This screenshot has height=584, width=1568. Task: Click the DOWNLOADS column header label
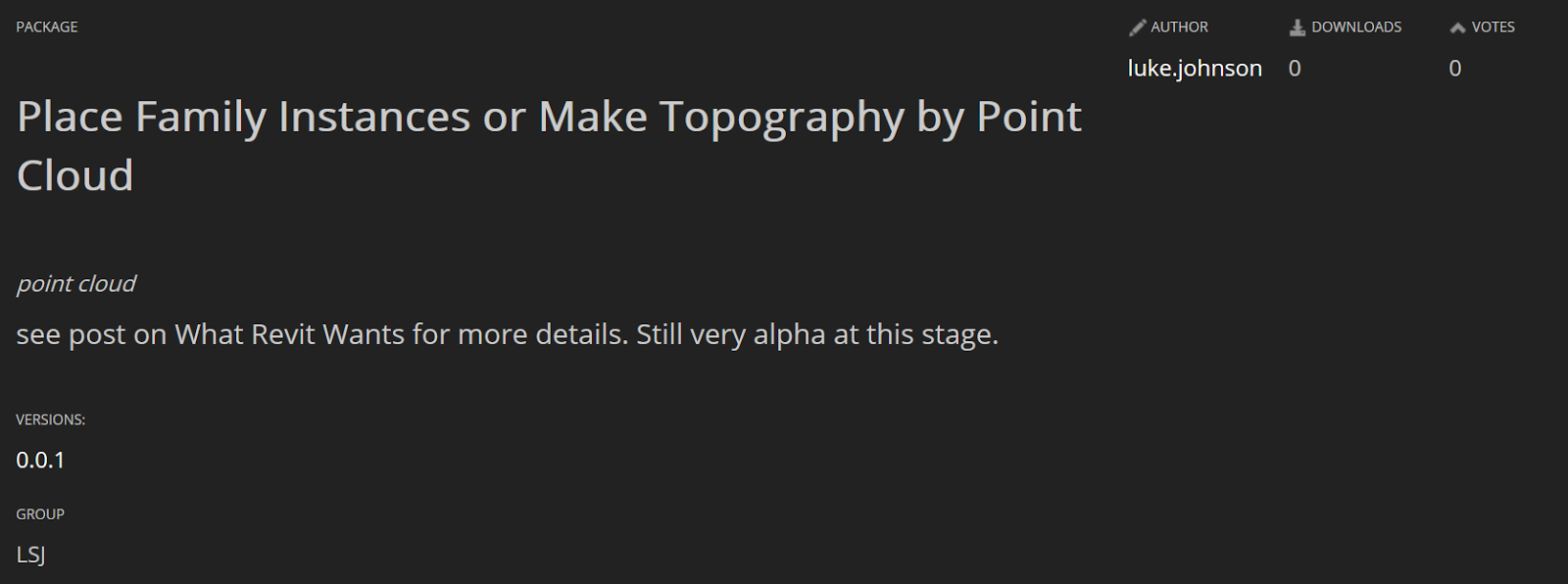tap(1356, 27)
